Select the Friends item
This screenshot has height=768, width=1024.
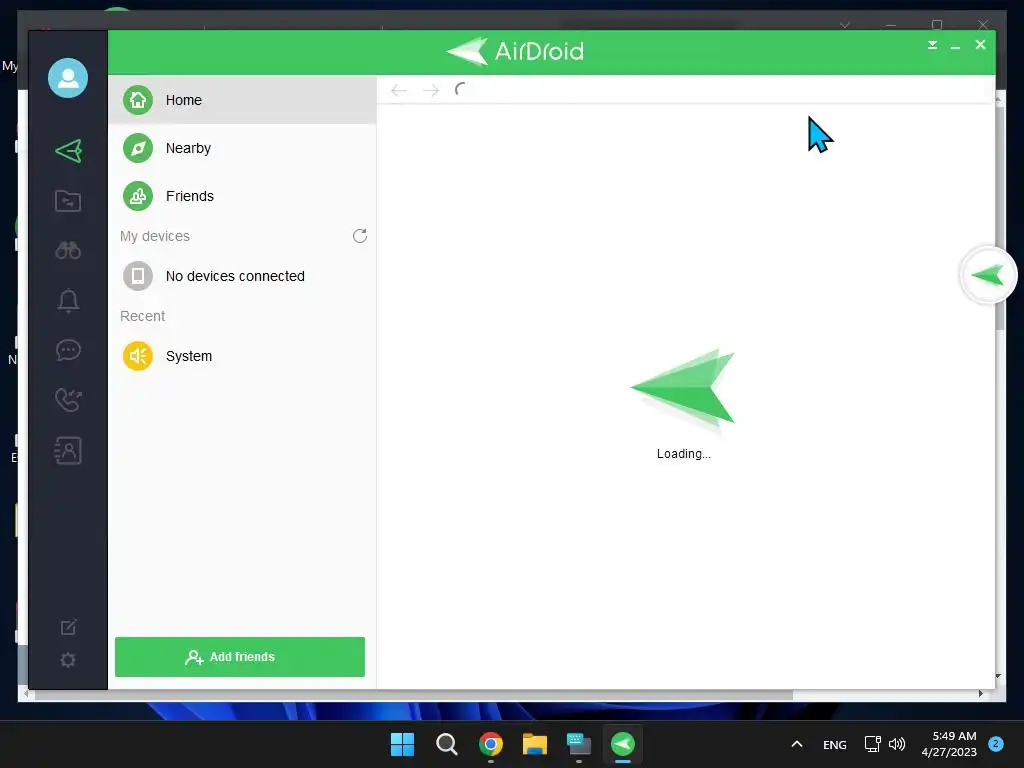242,196
